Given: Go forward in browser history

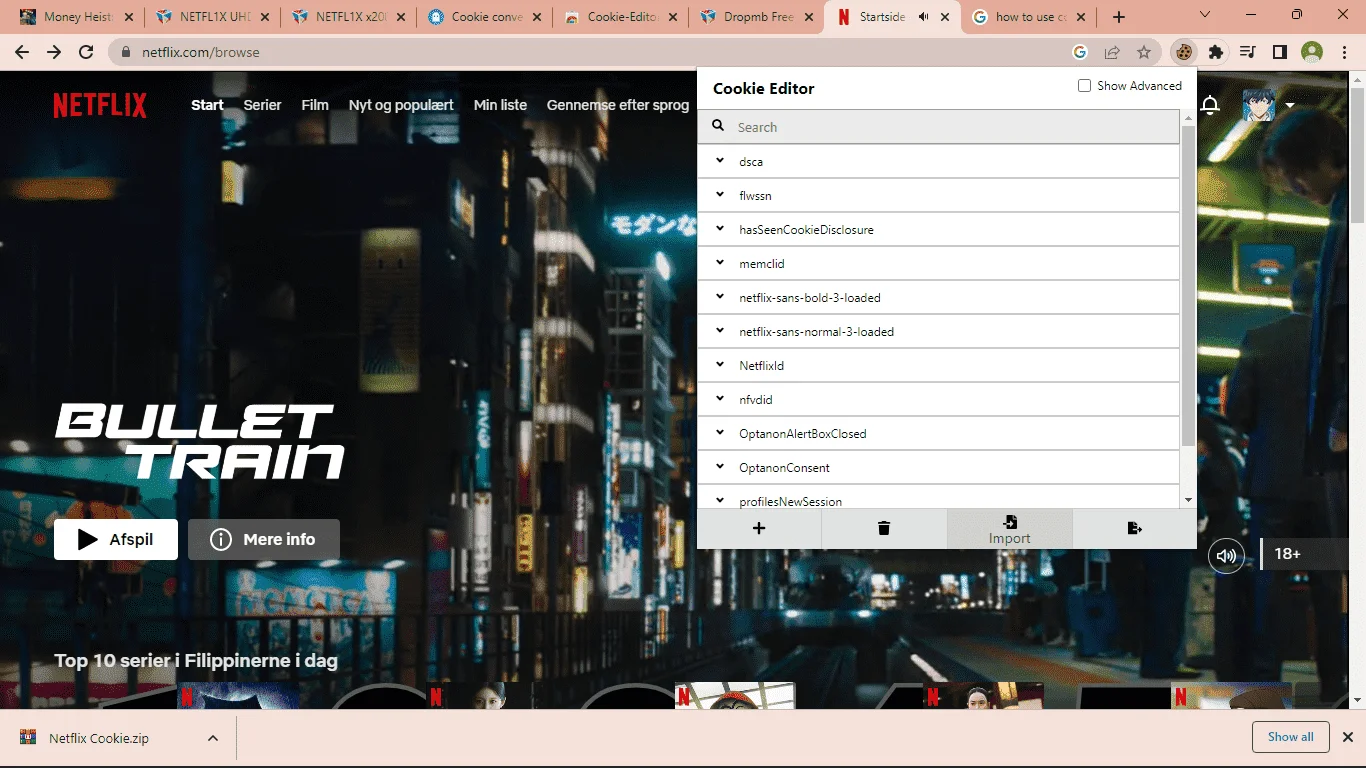Looking at the screenshot, I should click(x=54, y=52).
